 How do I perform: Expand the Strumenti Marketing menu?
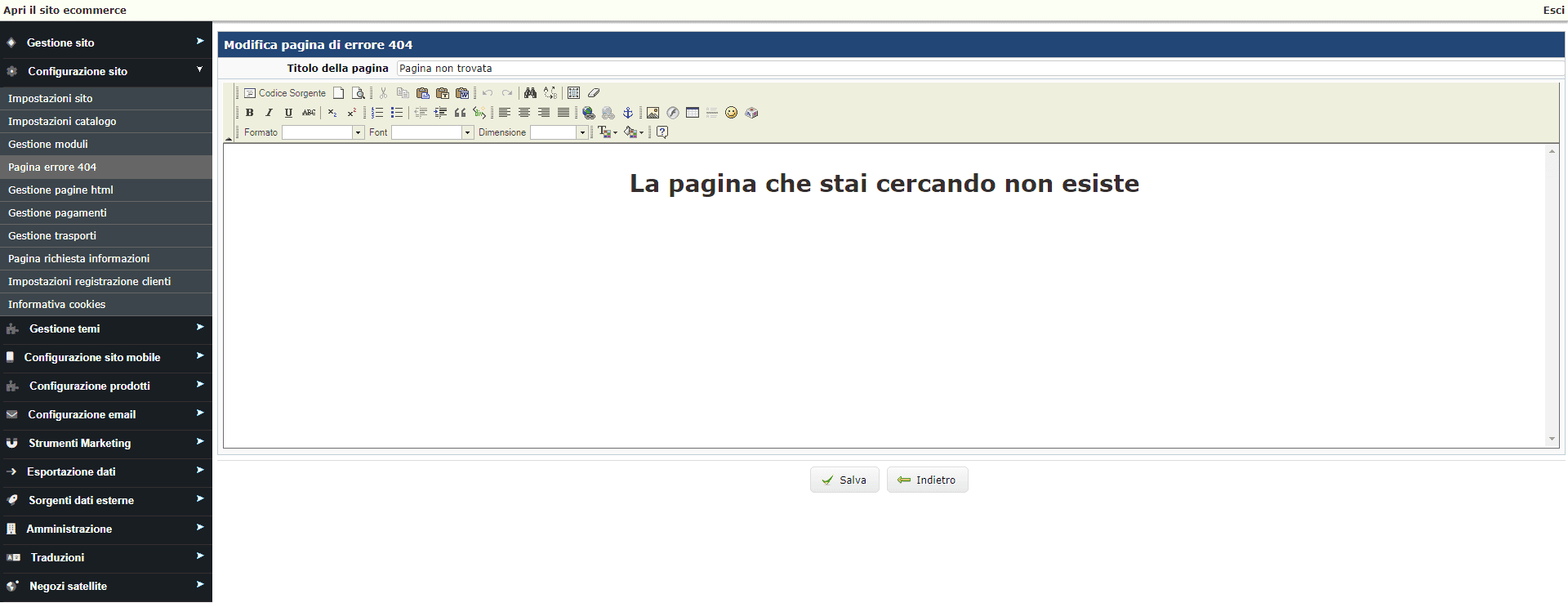[106, 443]
